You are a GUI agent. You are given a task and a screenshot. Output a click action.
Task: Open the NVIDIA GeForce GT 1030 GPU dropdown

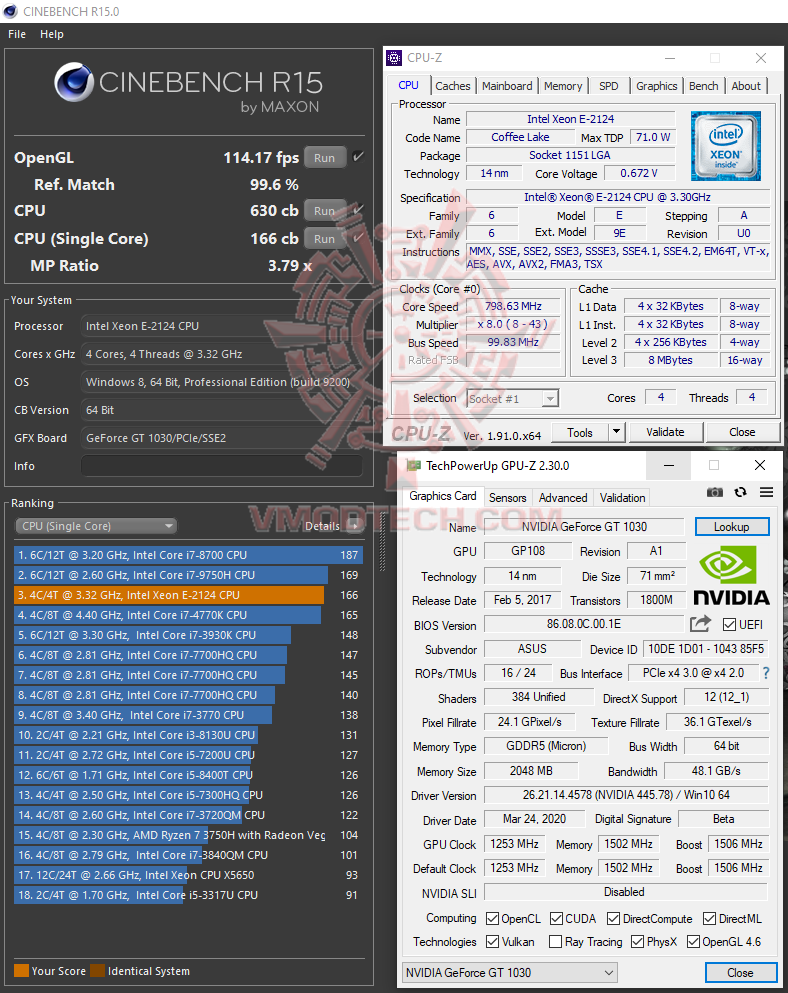[509, 972]
